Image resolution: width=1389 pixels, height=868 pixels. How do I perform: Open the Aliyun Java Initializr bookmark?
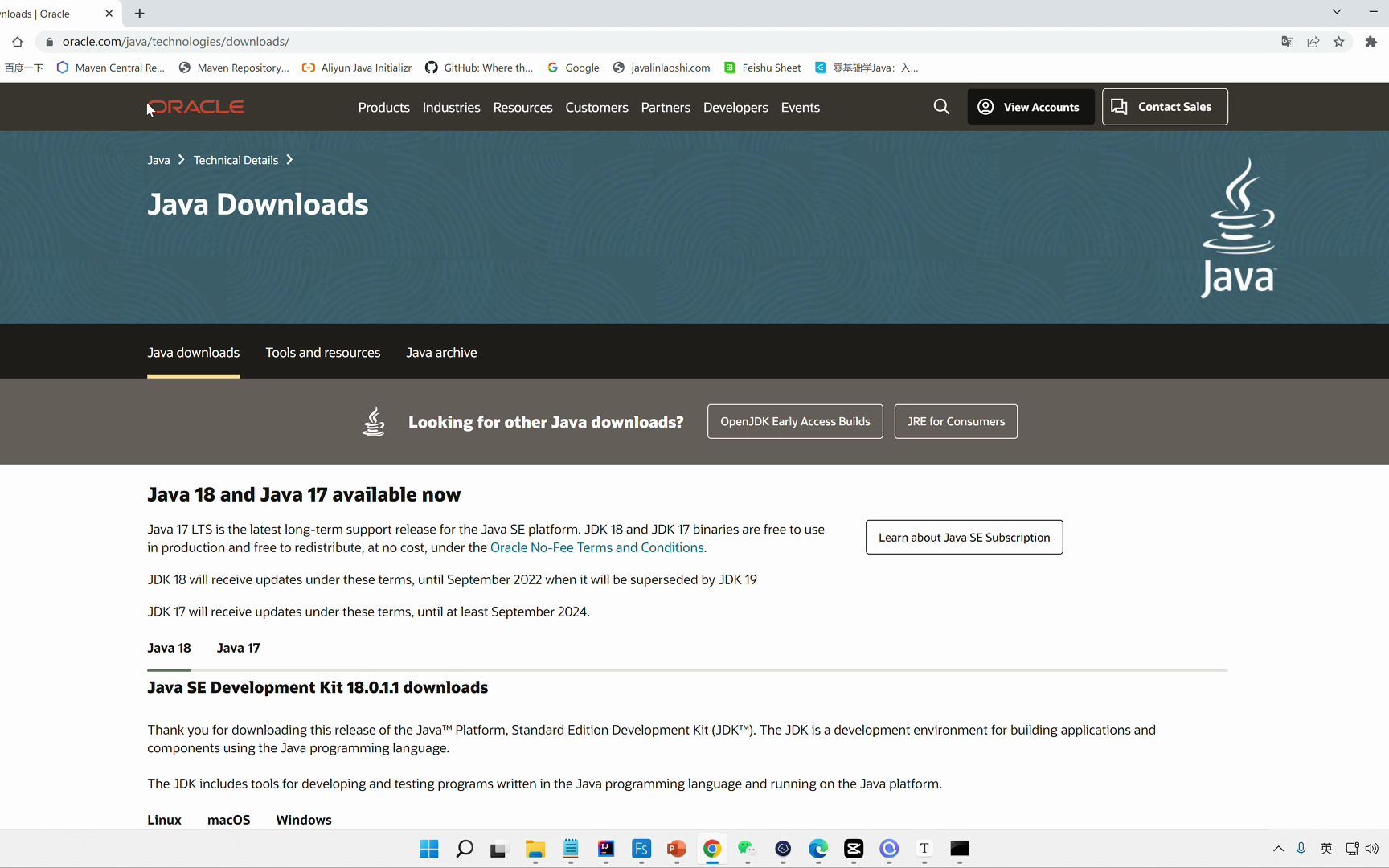tap(357, 68)
